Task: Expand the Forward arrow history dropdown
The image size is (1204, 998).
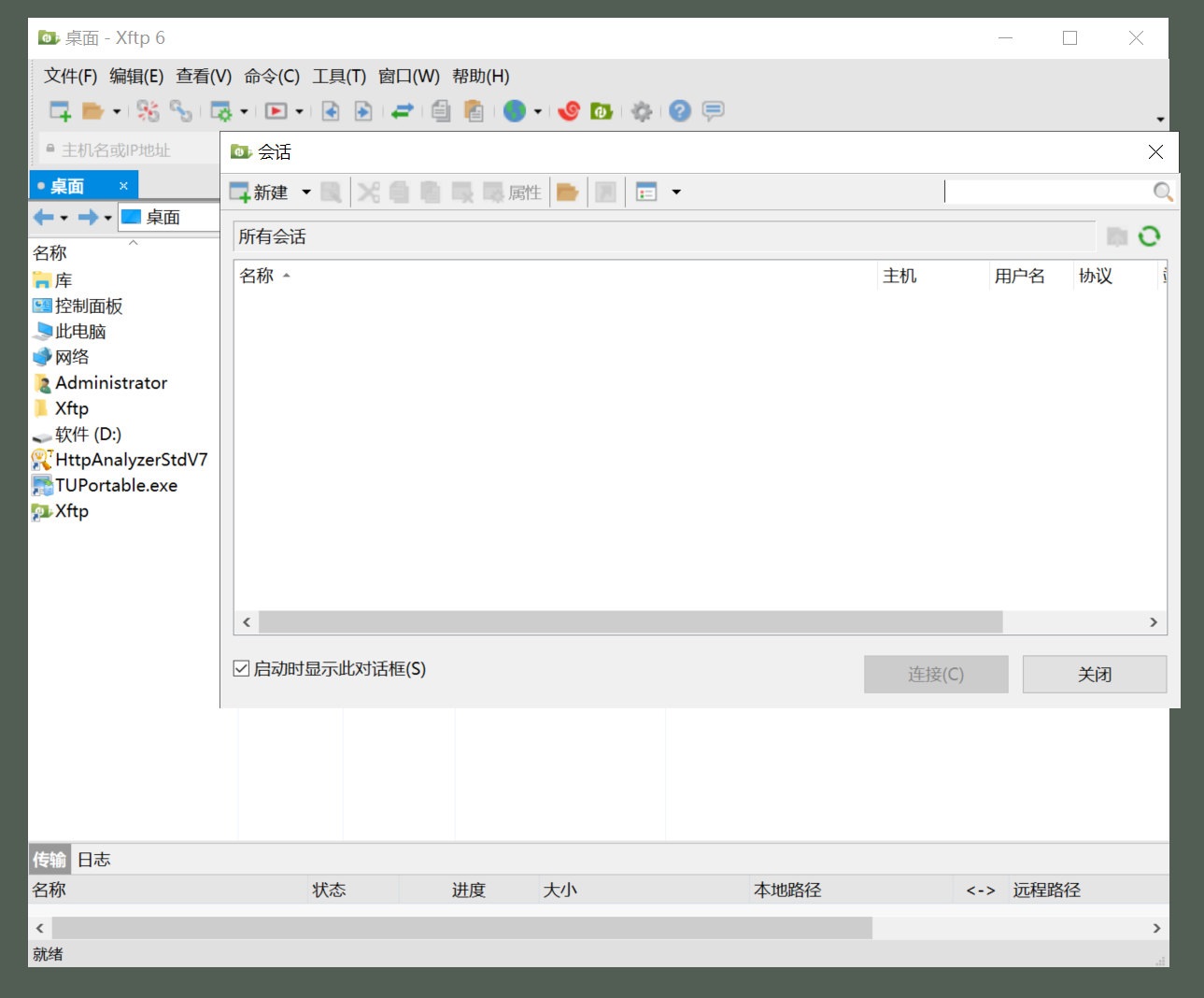Action: pos(107,218)
